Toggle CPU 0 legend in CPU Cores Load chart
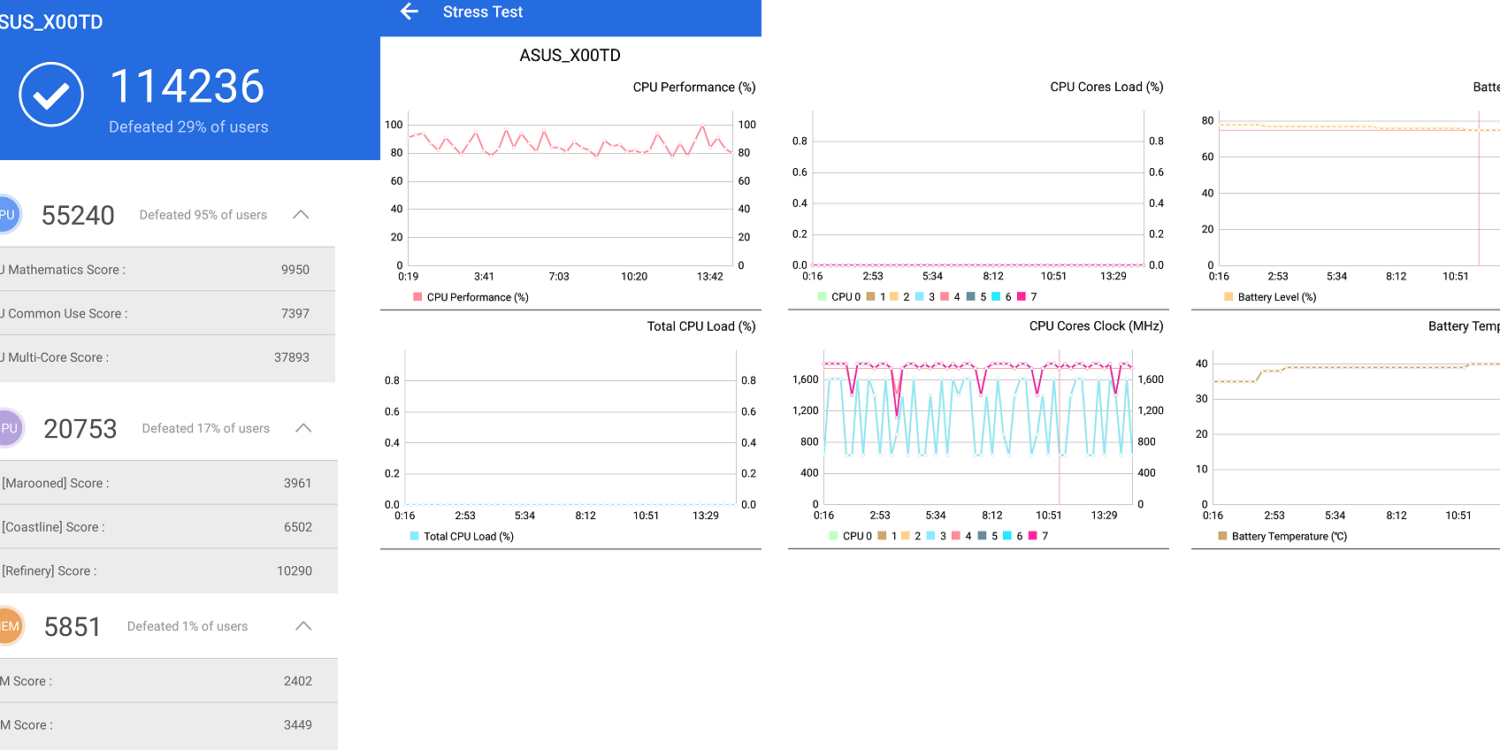 click(839, 297)
